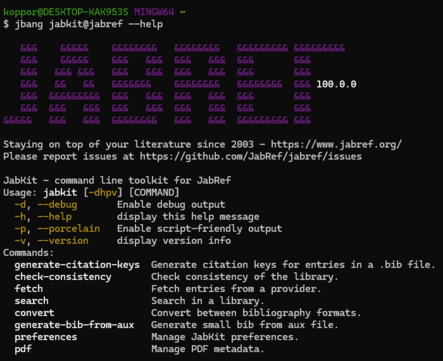Click 'JabKit - command line toolkit for JabRef' line
This screenshot has height=361, width=443.
(117, 181)
